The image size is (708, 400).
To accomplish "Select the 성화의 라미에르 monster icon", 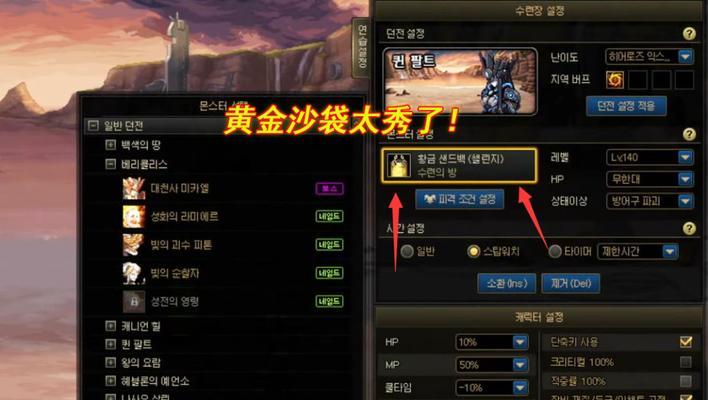I will point(134,217).
